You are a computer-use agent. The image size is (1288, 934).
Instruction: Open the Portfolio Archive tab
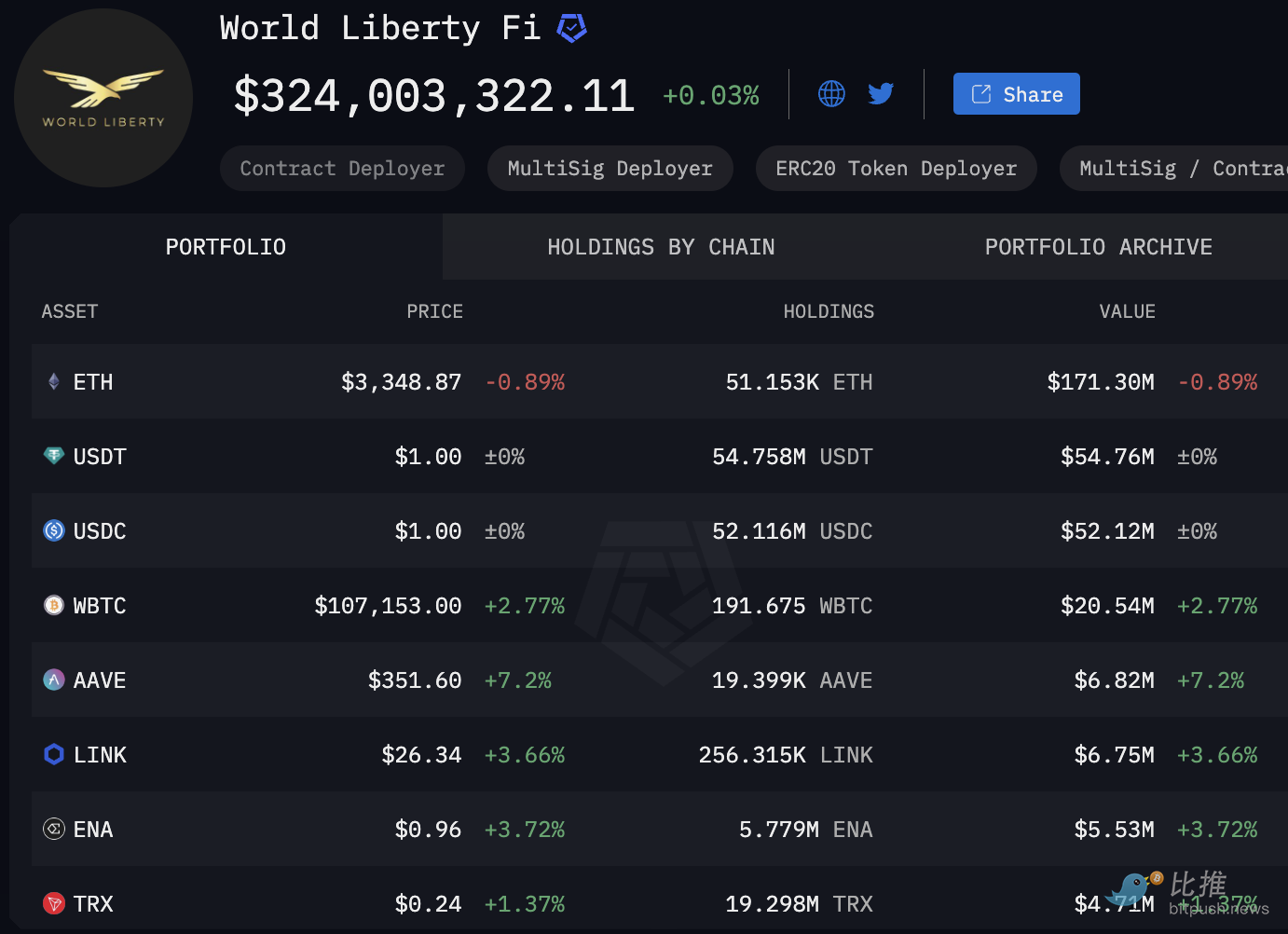(x=1098, y=247)
